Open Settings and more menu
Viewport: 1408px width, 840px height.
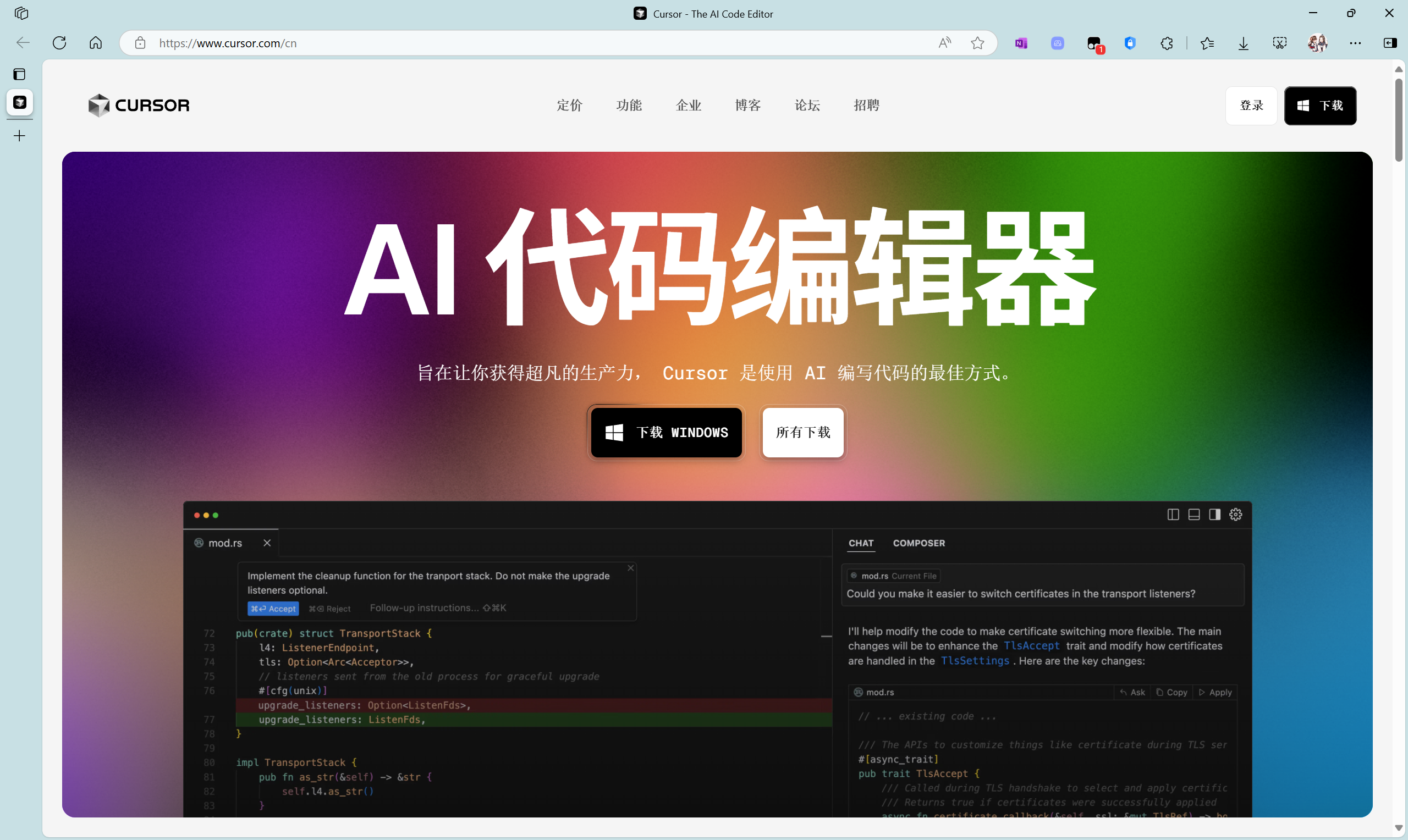1355,43
